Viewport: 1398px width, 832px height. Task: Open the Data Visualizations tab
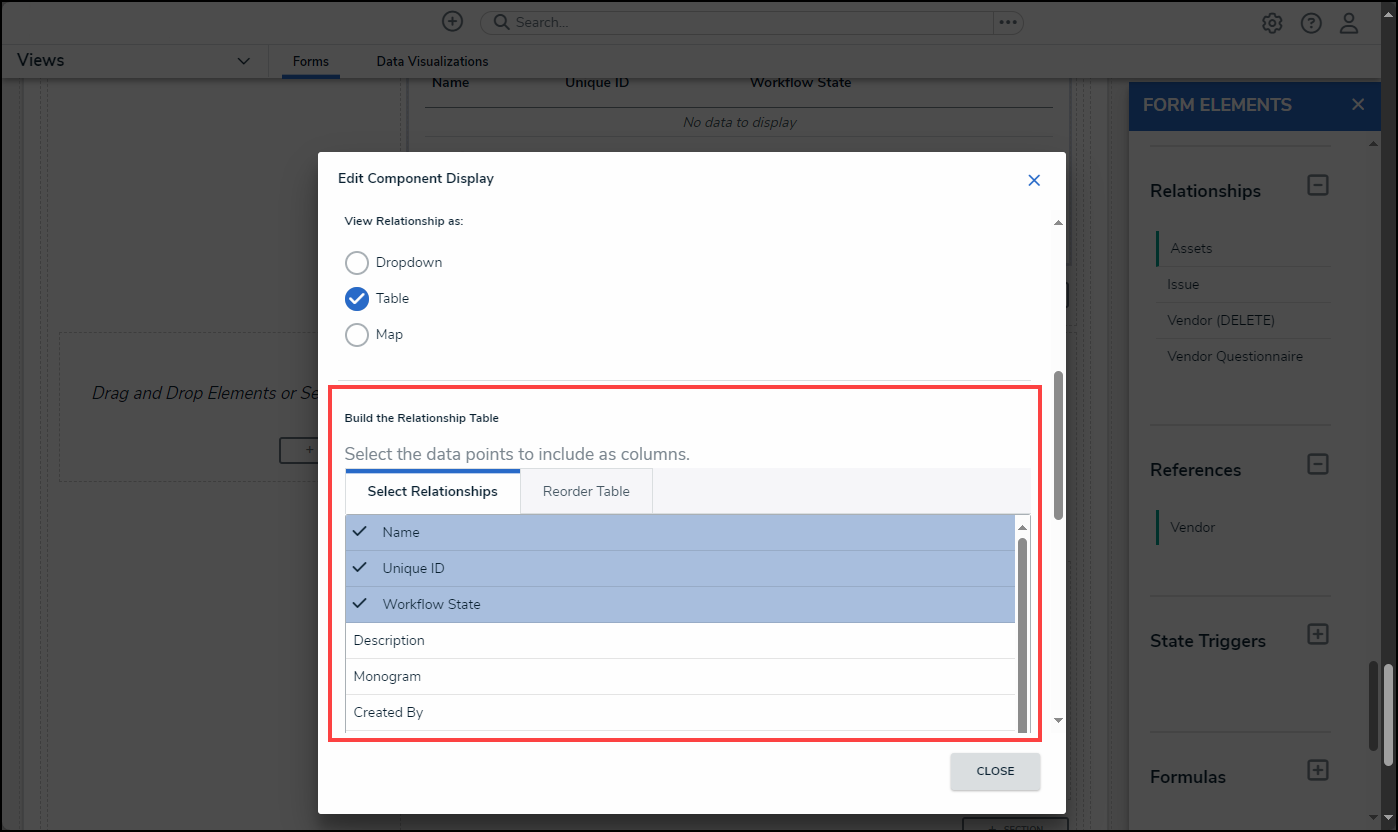coord(432,61)
